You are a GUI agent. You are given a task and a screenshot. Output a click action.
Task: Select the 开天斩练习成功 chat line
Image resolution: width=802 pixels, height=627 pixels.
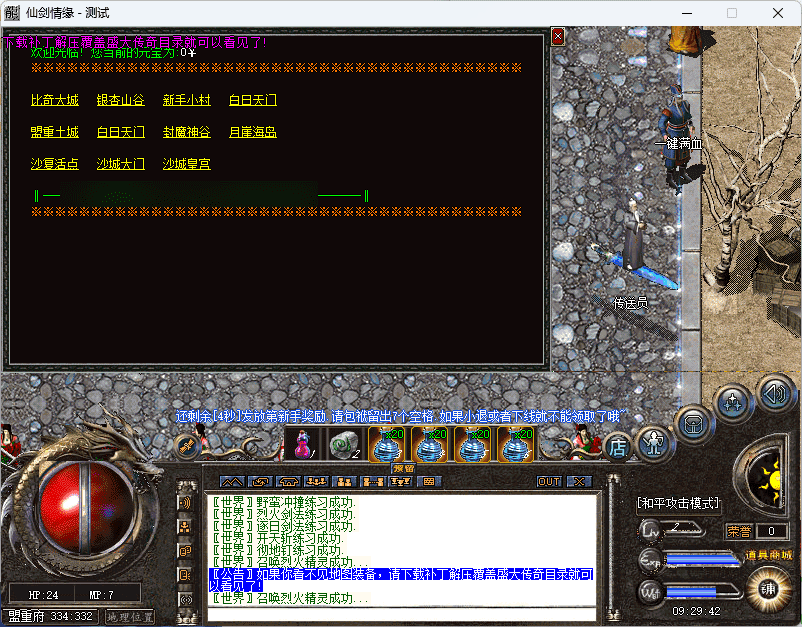277,538
